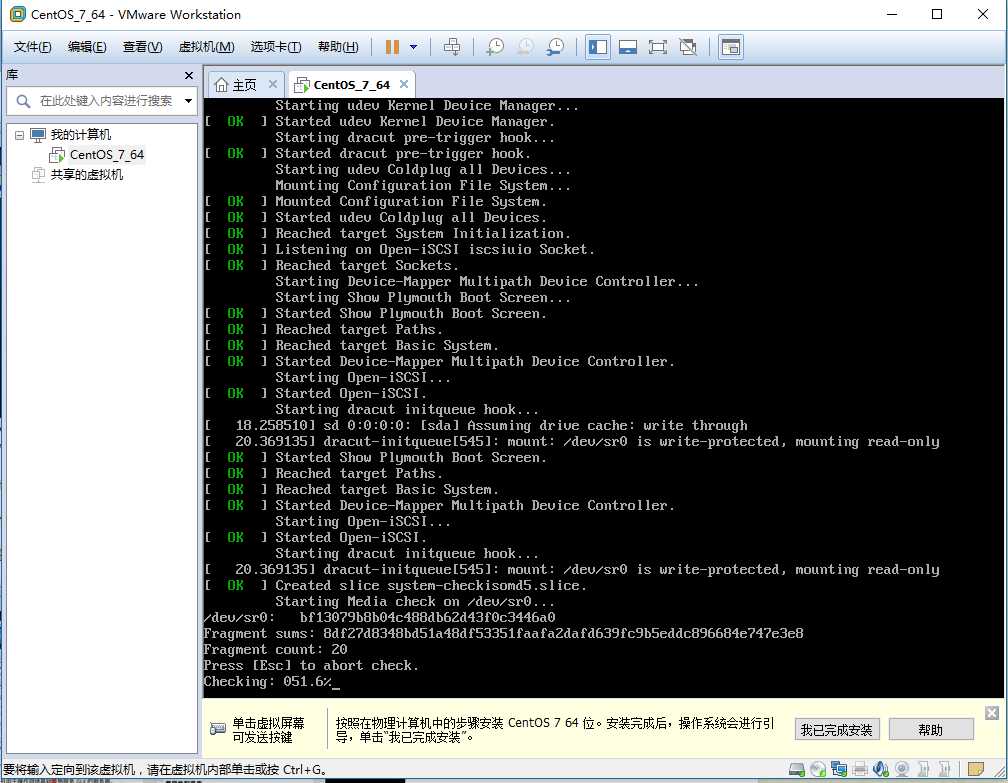Image resolution: width=1008 pixels, height=783 pixels.
Task: Take a snapshot of the virtual machine
Action: [x=495, y=47]
